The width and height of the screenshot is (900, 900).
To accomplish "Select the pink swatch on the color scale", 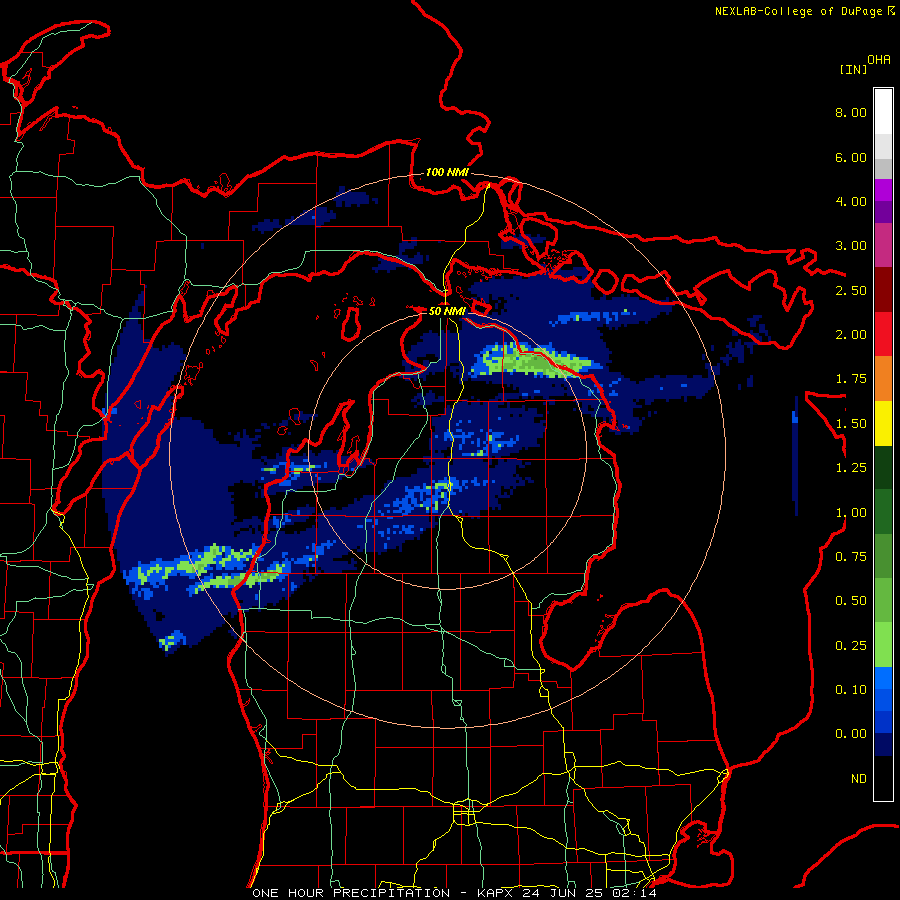I will point(883,246).
